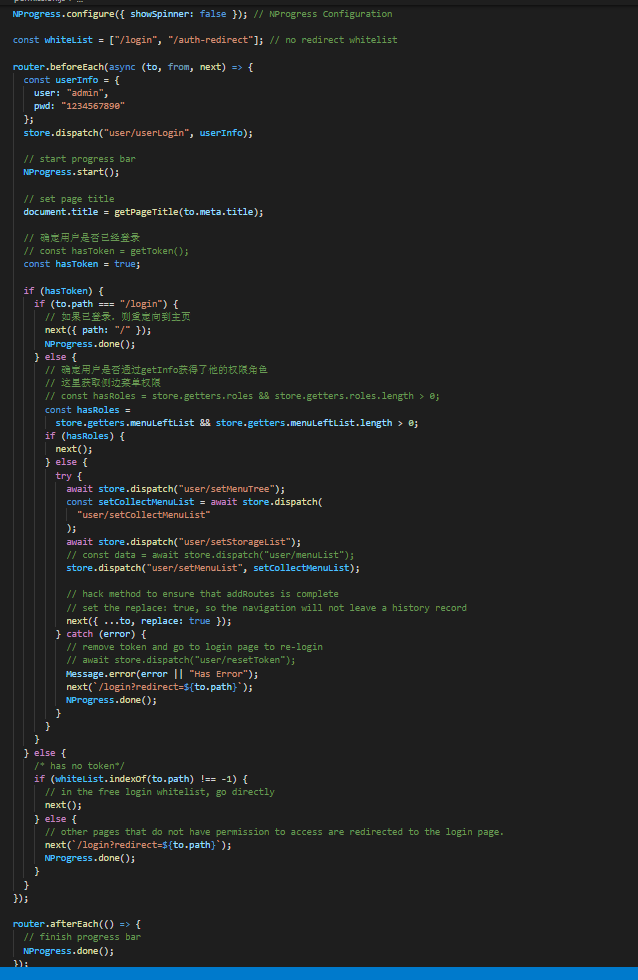This screenshot has width=638, height=980.
Task: Click the "remove token and go to login" comment
Action: 194,648
